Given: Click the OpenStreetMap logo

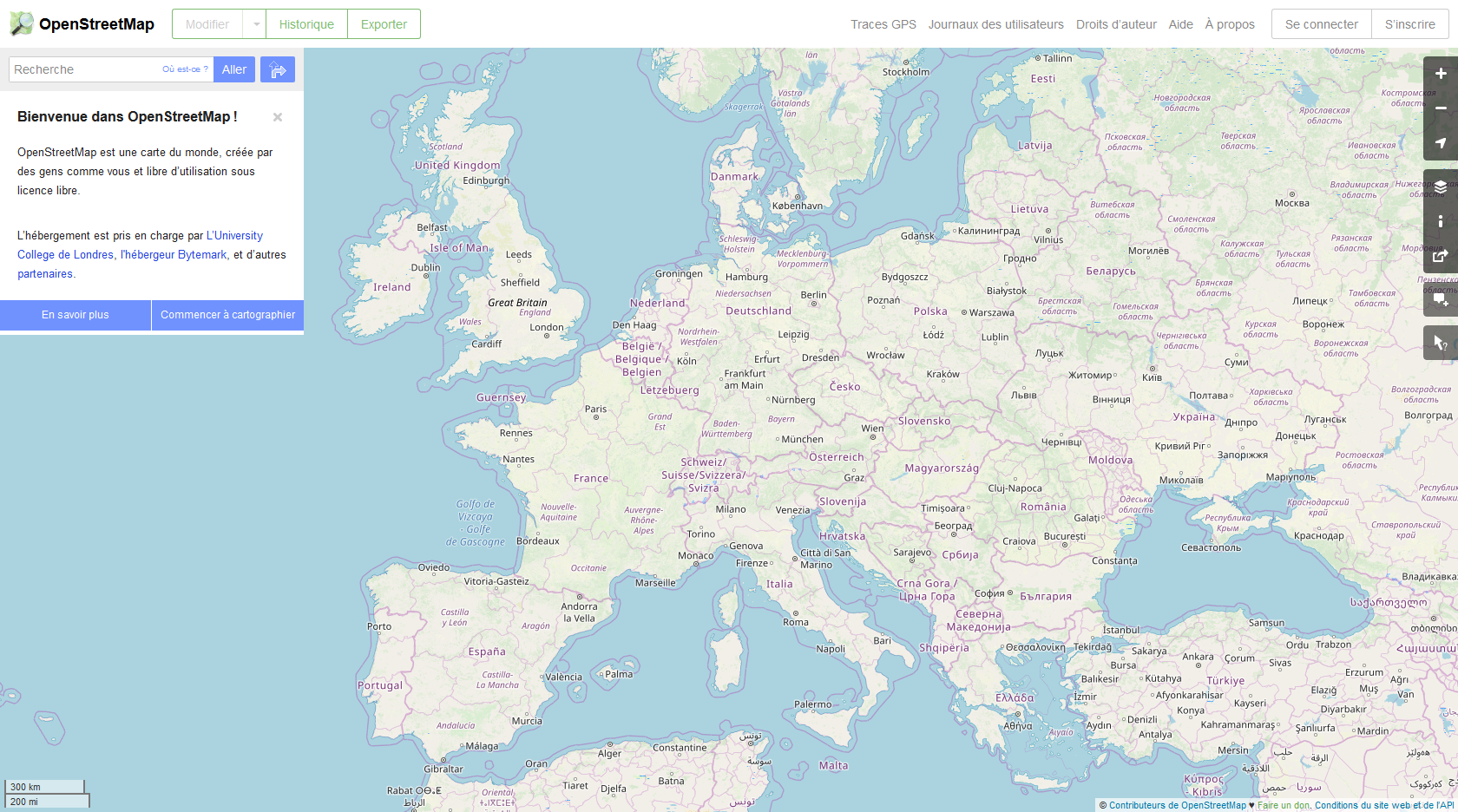Looking at the screenshot, I should click(82, 24).
